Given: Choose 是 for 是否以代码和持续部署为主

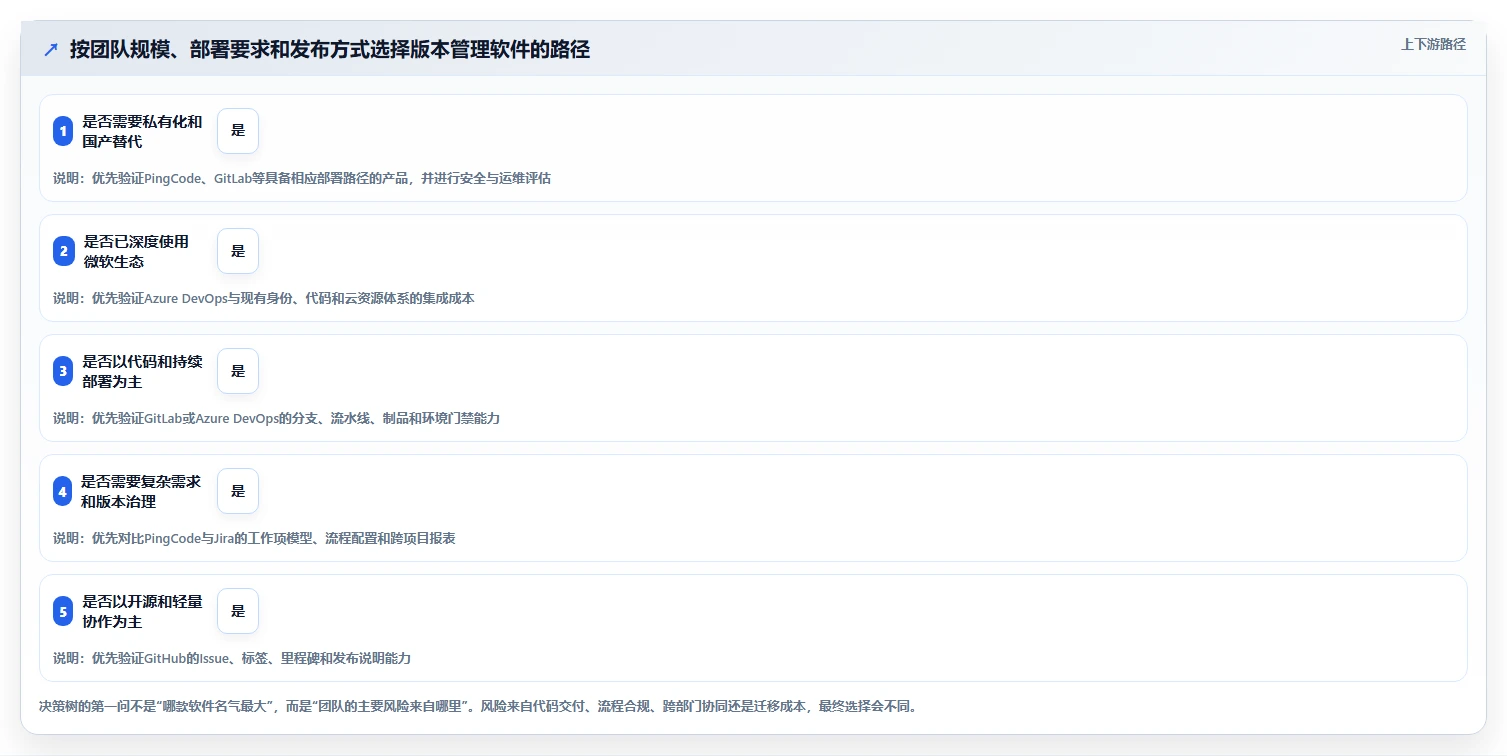Looking at the screenshot, I should pyautogui.click(x=238, y=371).
